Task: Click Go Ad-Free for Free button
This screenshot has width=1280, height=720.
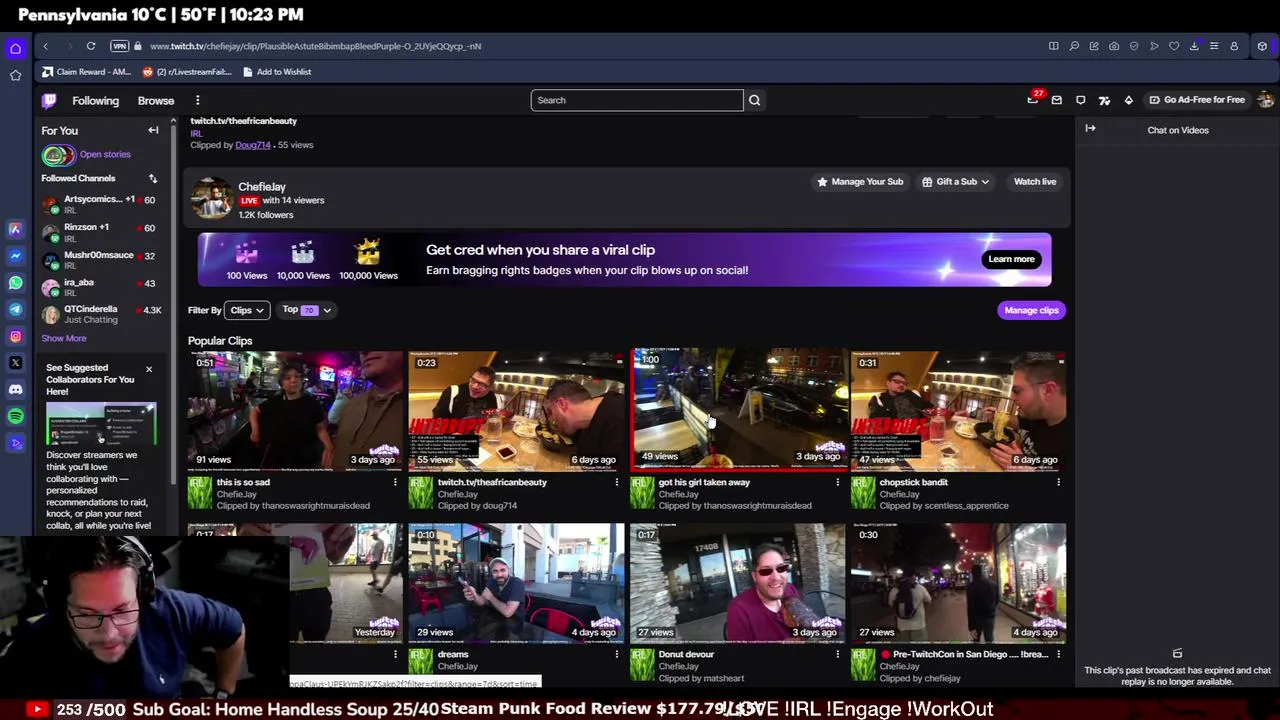Action: pos(1197,100)
